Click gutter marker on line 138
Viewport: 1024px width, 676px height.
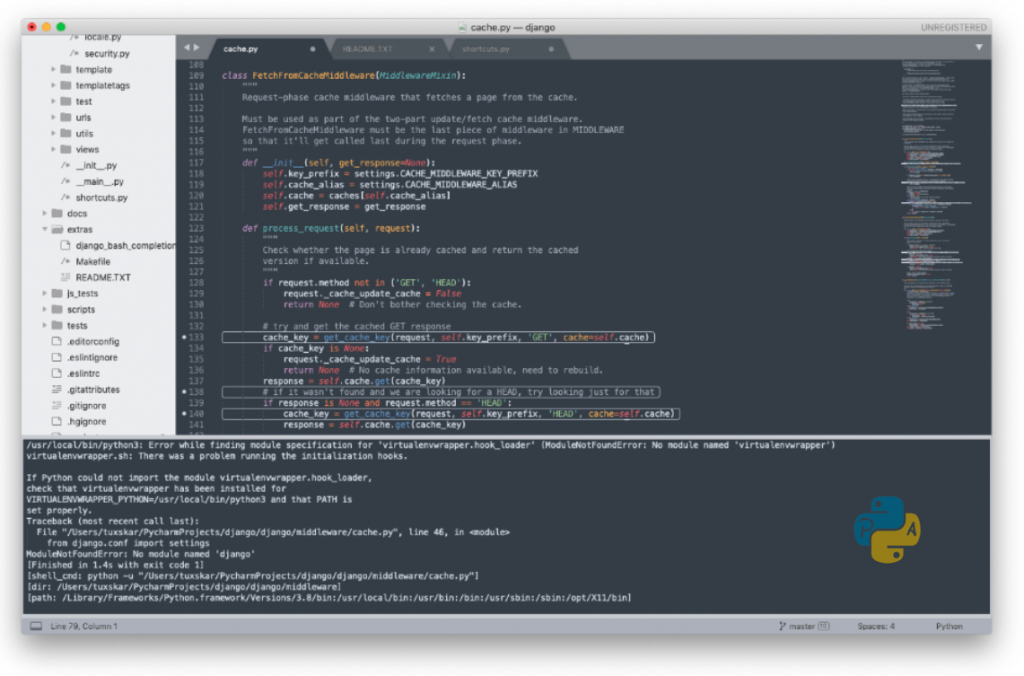point(184,392)
